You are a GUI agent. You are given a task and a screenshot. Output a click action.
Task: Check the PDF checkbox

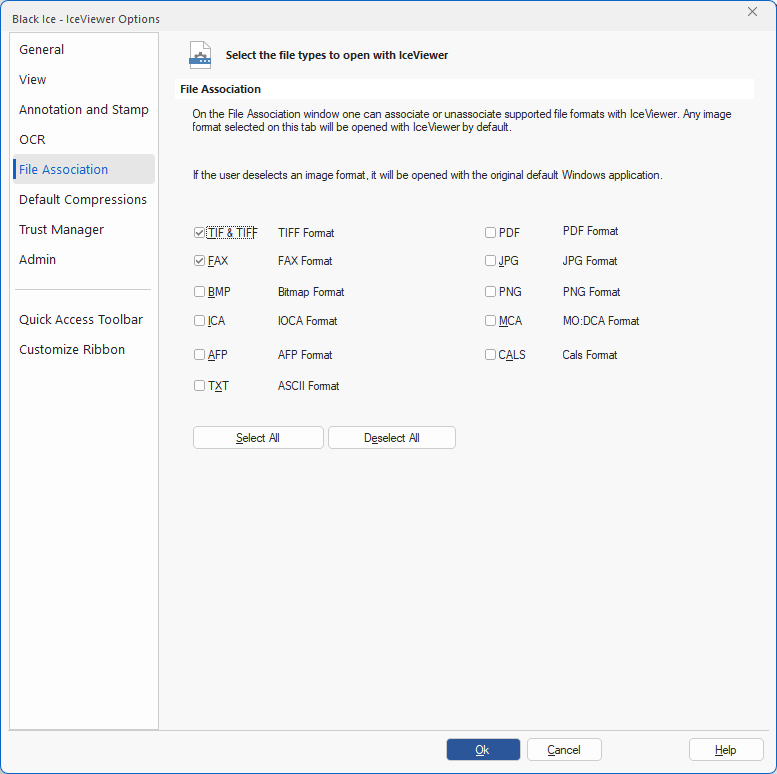(x=490, y=232)
